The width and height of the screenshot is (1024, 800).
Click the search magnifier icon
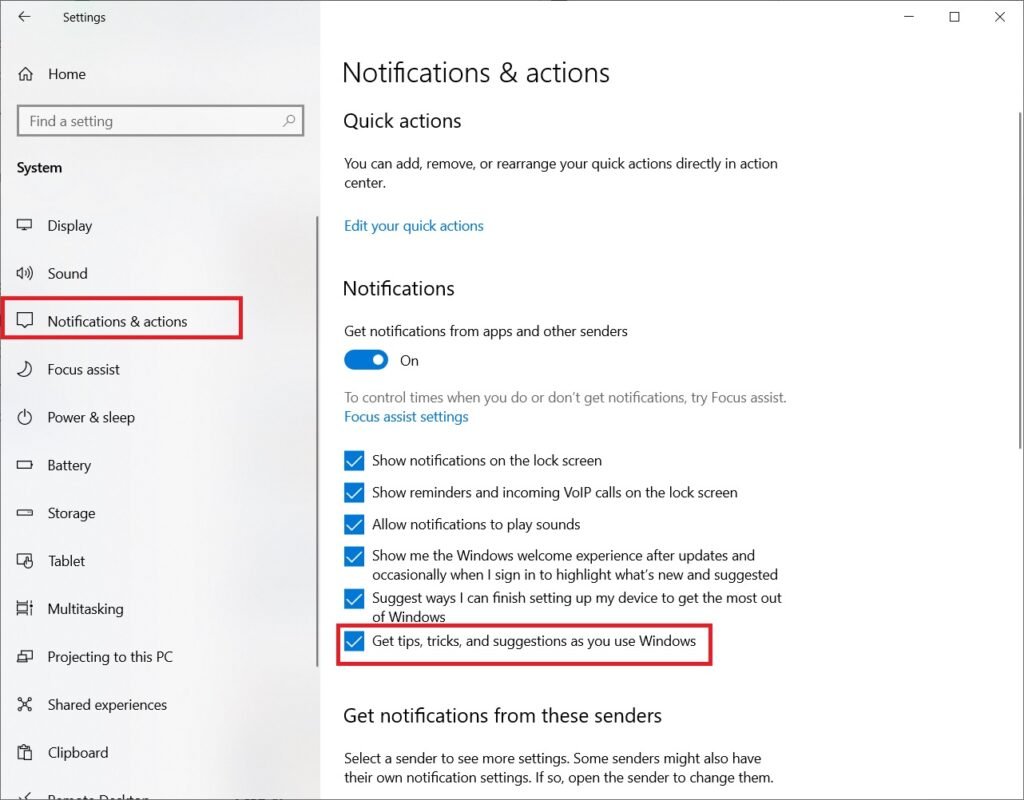coord(289,121)
